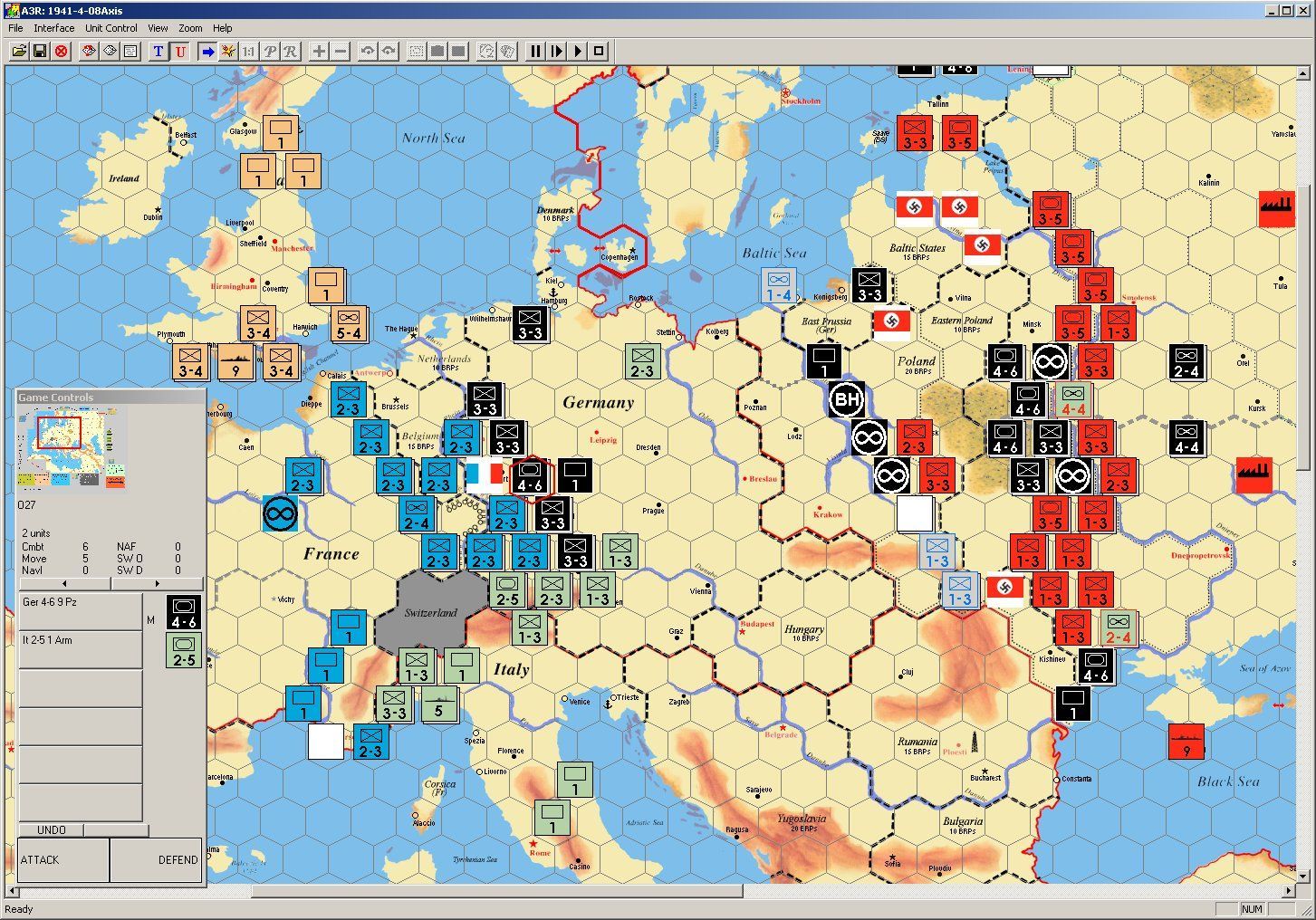Click the dashed selection rectangle icon
The width and height of the screenshot is (1316, 920).
click(417, 52)
